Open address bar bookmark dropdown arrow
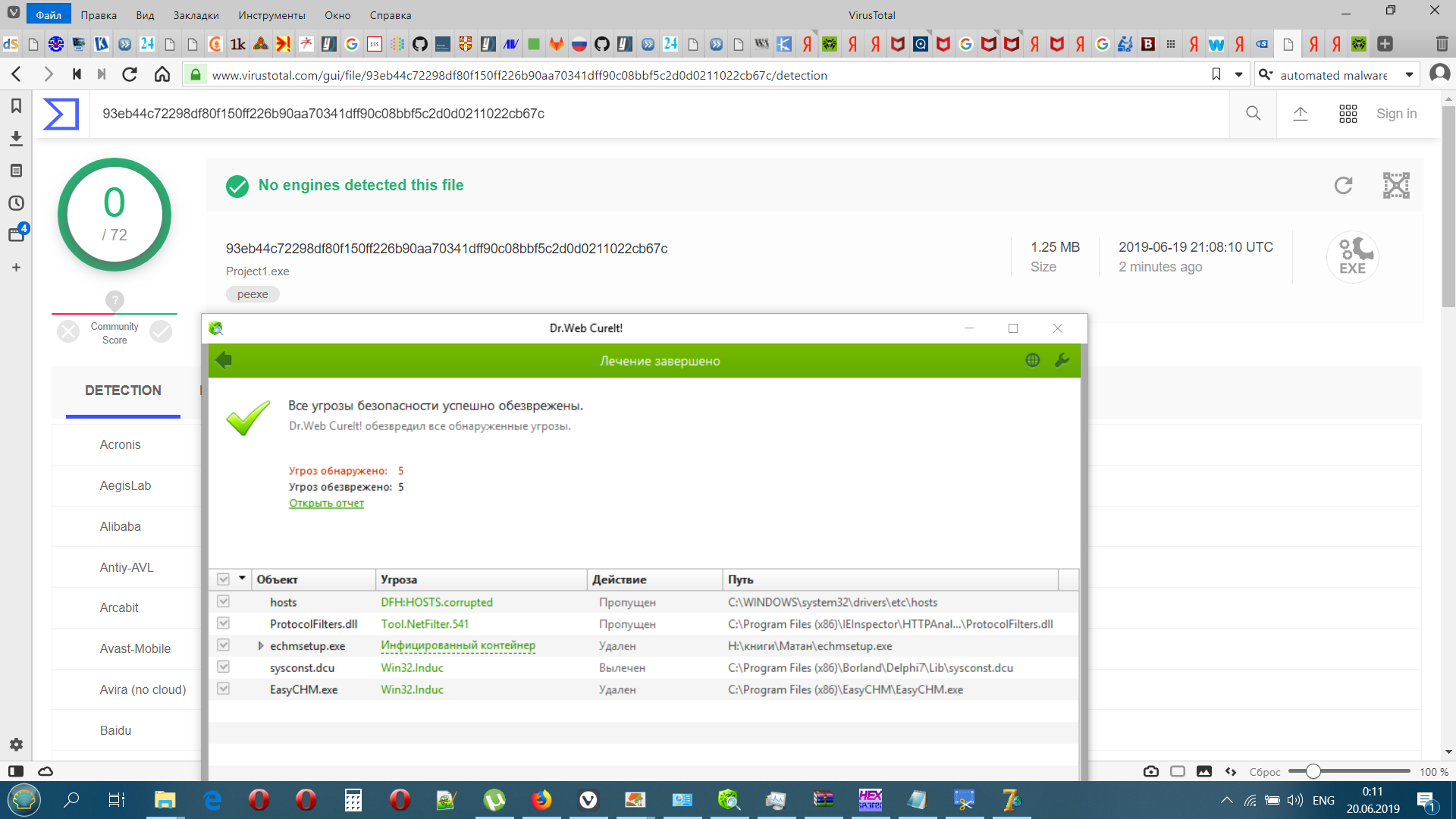This screenshot has width=1456, height=819. (1238, 74)
